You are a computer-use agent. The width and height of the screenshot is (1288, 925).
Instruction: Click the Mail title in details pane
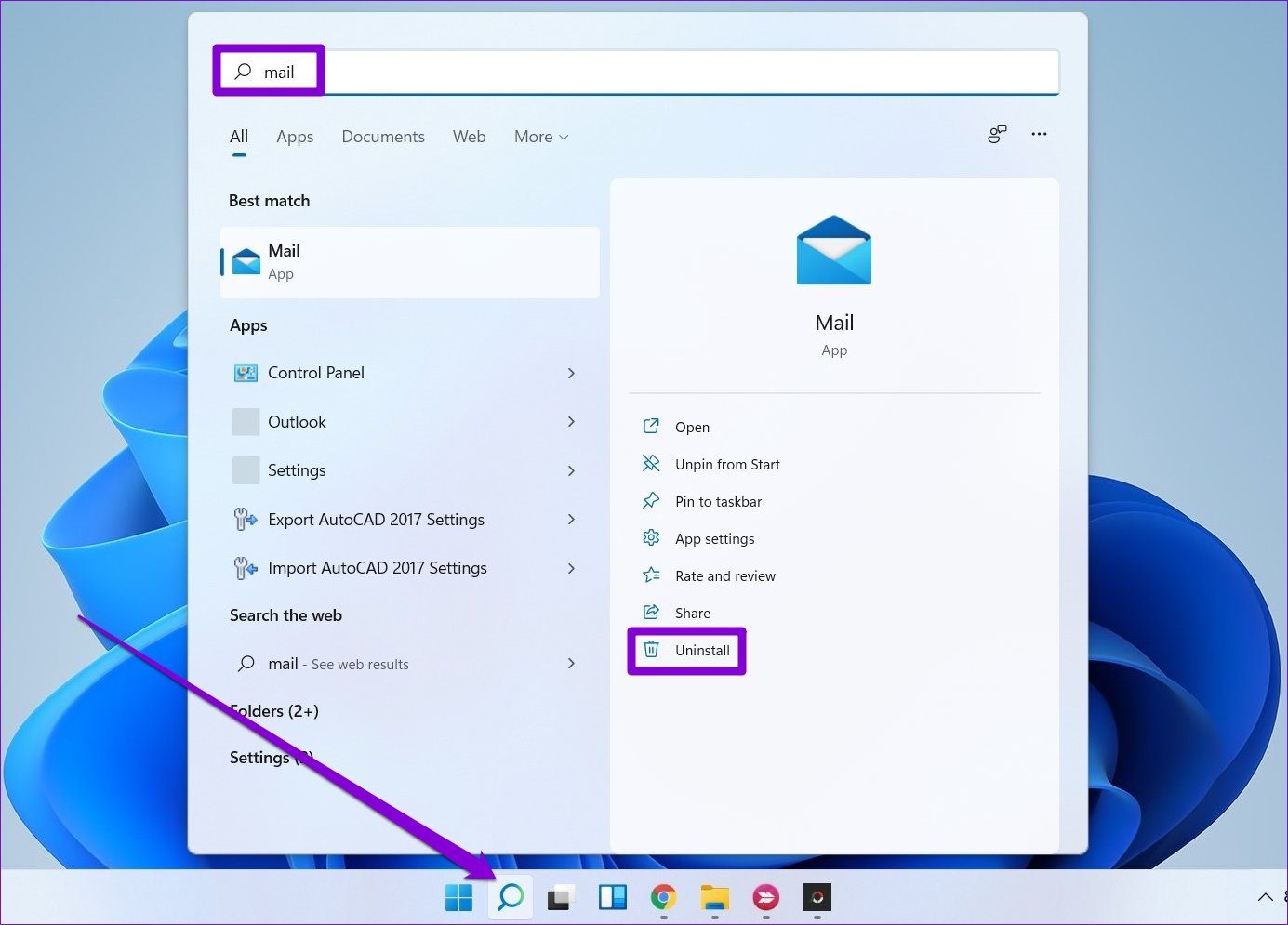(834, 323)
